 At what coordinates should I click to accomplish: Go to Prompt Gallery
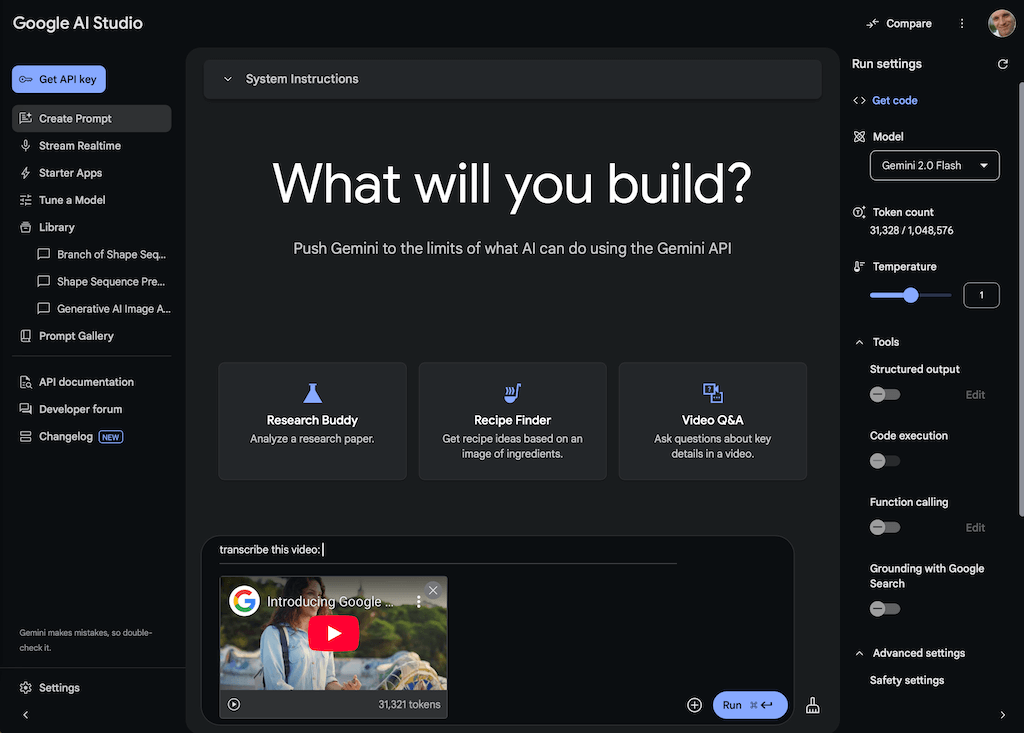pos(76,336)
